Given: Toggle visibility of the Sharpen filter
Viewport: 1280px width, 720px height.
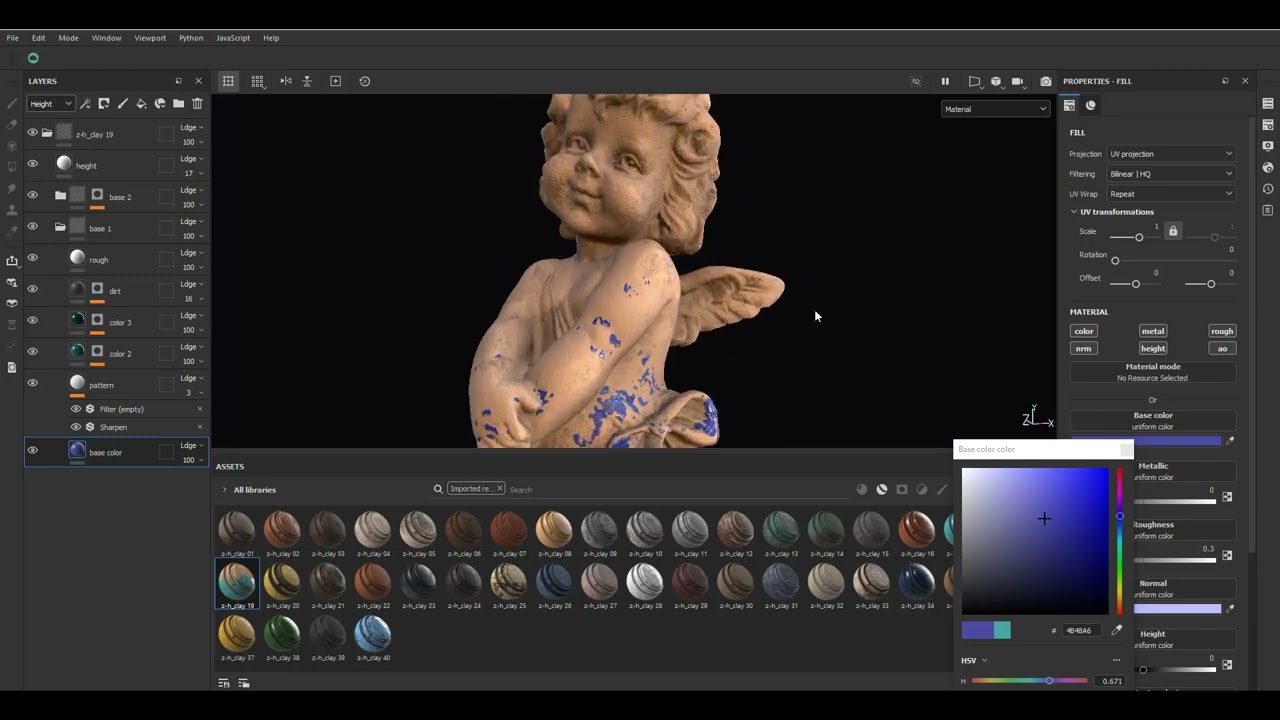Looking at the screenshot, I should 76,427.
